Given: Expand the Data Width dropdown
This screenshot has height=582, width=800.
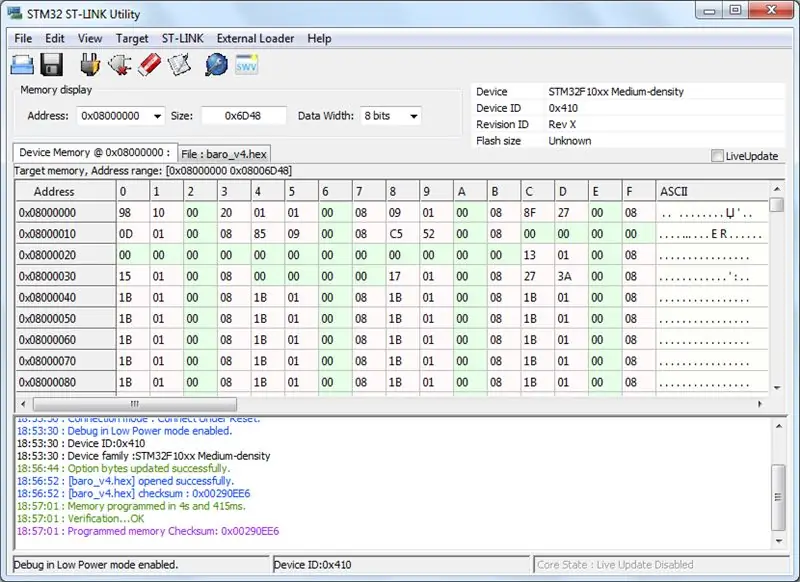Looking at the screenshot, I should pos(414,116).
